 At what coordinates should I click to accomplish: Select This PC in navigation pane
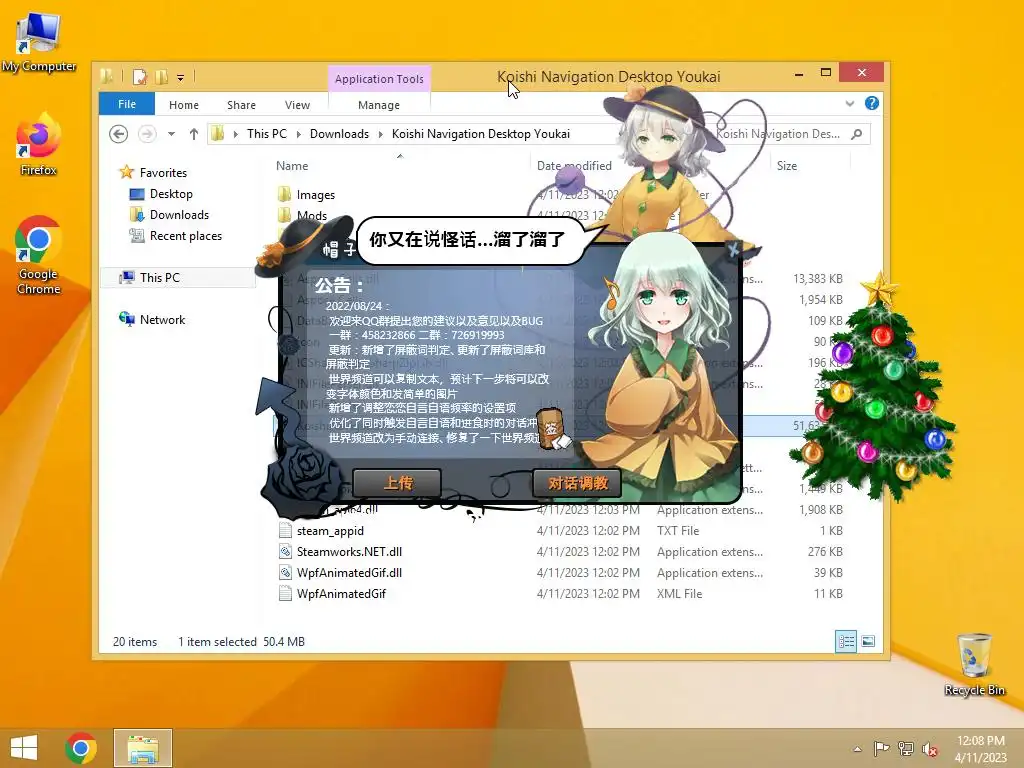click(x=159, y=278)
